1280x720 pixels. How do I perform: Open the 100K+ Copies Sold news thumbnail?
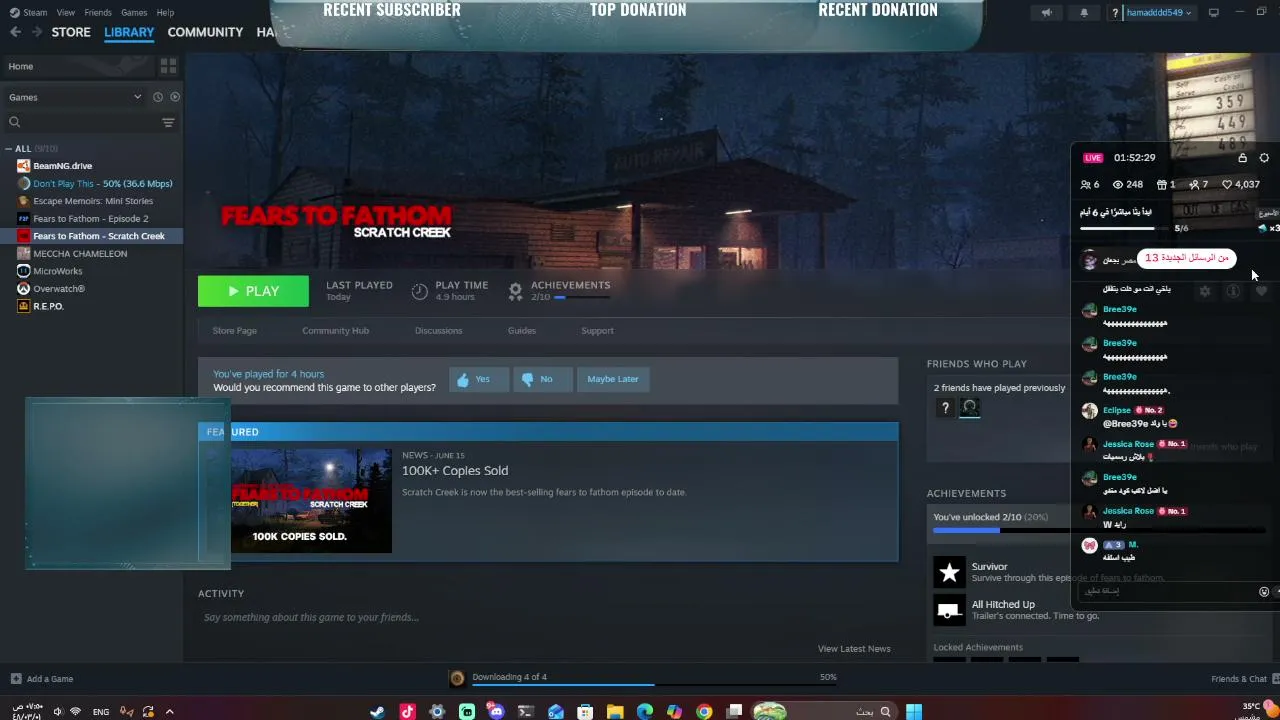pyautogui.click(x=311, y=500)
